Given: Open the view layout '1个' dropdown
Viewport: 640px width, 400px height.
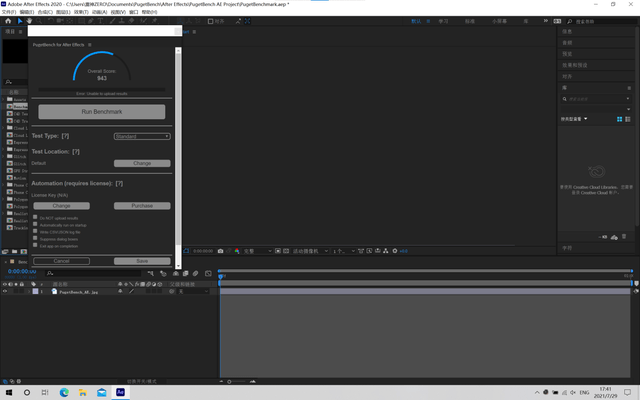Looking at the screenshot, I should tap(344, 251).
